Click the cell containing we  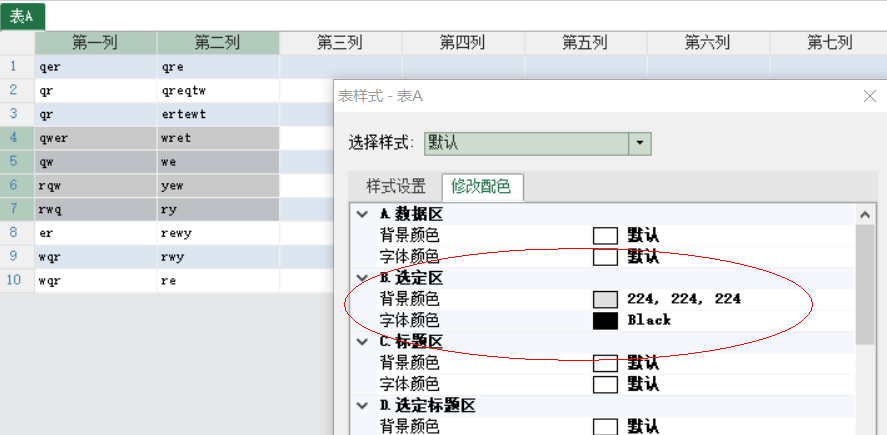218,162
